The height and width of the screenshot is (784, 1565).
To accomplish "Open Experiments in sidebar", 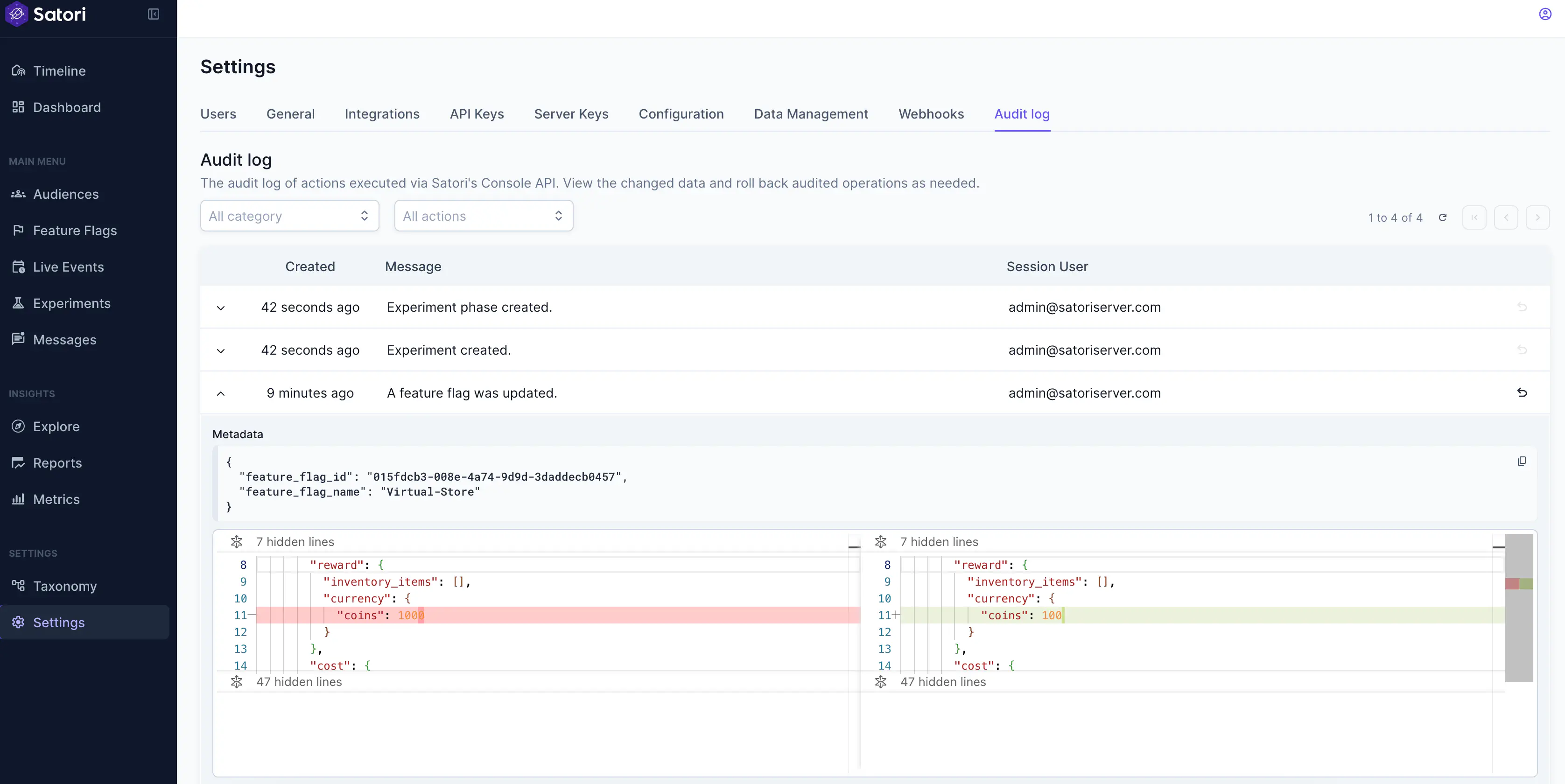I will [72, 304].
